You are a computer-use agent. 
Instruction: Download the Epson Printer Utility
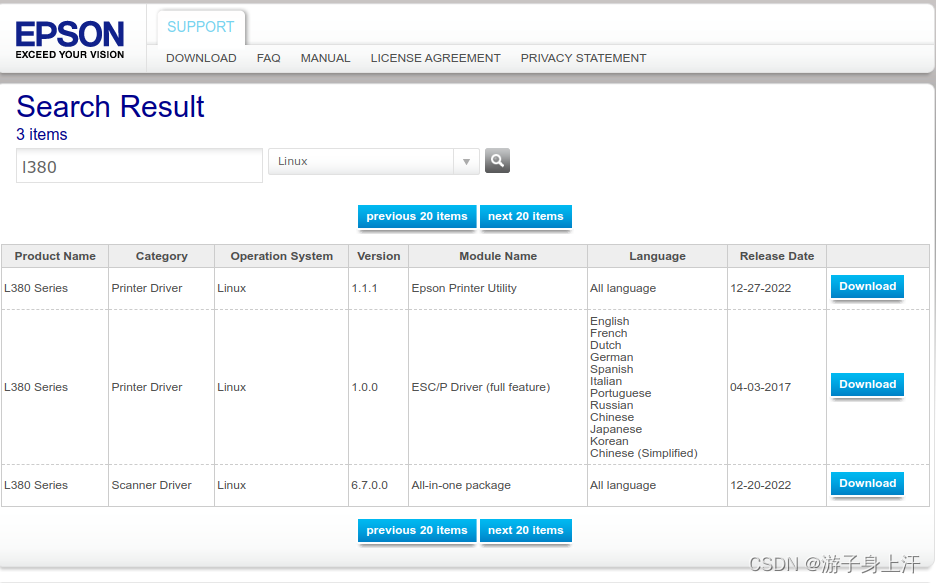867,286
